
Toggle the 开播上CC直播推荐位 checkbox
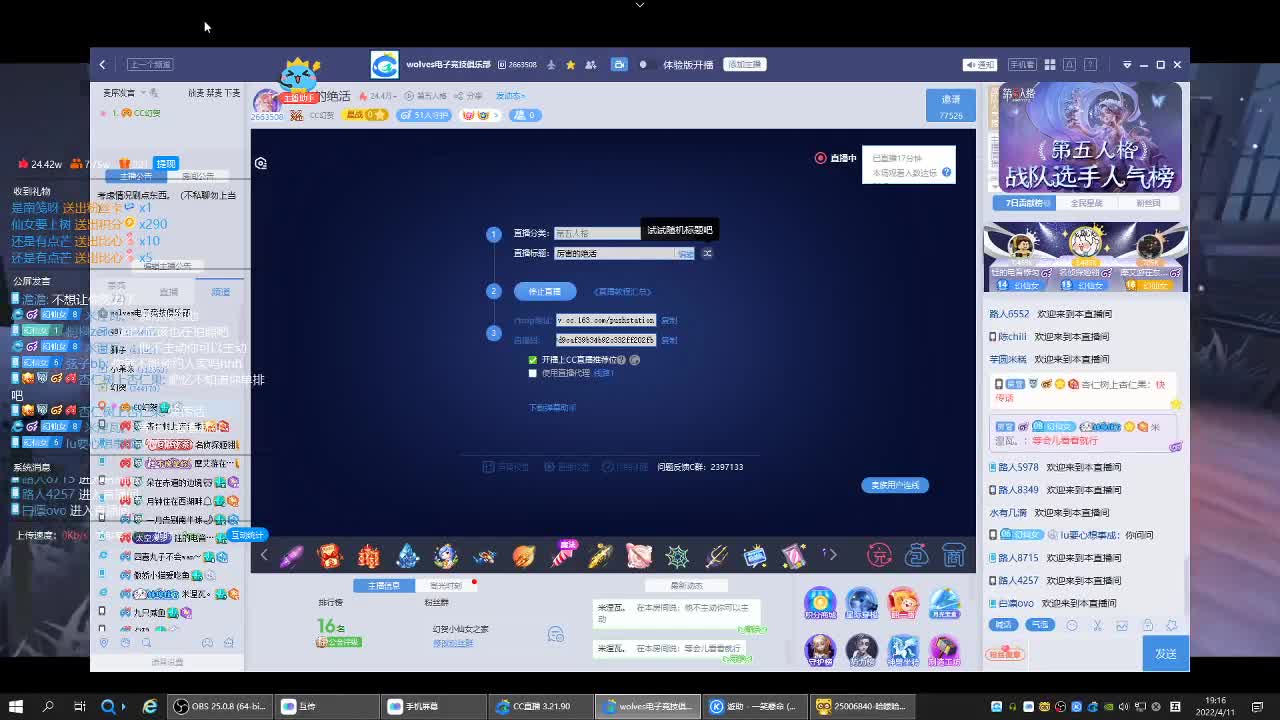click(532, 360)
